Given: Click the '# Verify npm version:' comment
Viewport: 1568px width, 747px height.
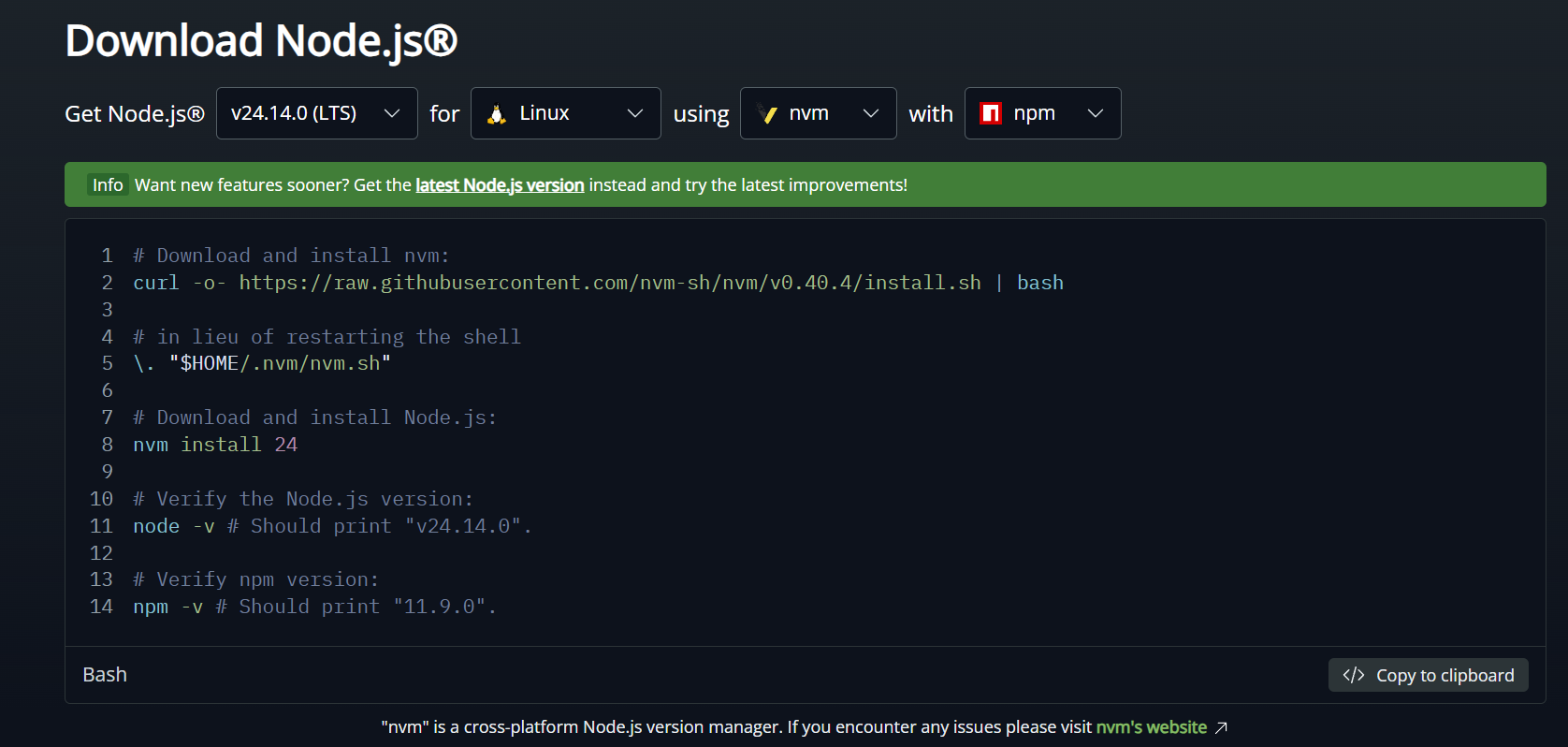Looking at the screenshot, I should pyautogui.click(x=255, y=579).
